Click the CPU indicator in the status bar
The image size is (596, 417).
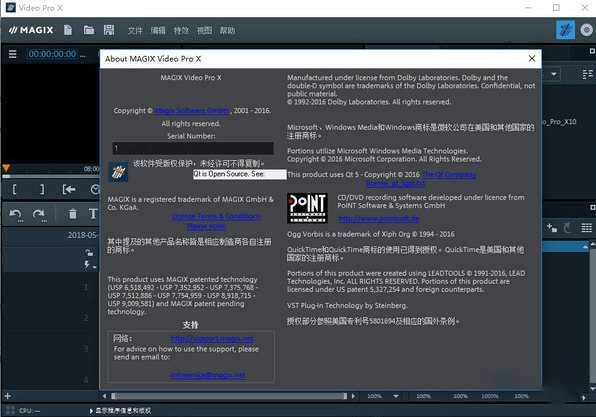click(29, 411)
